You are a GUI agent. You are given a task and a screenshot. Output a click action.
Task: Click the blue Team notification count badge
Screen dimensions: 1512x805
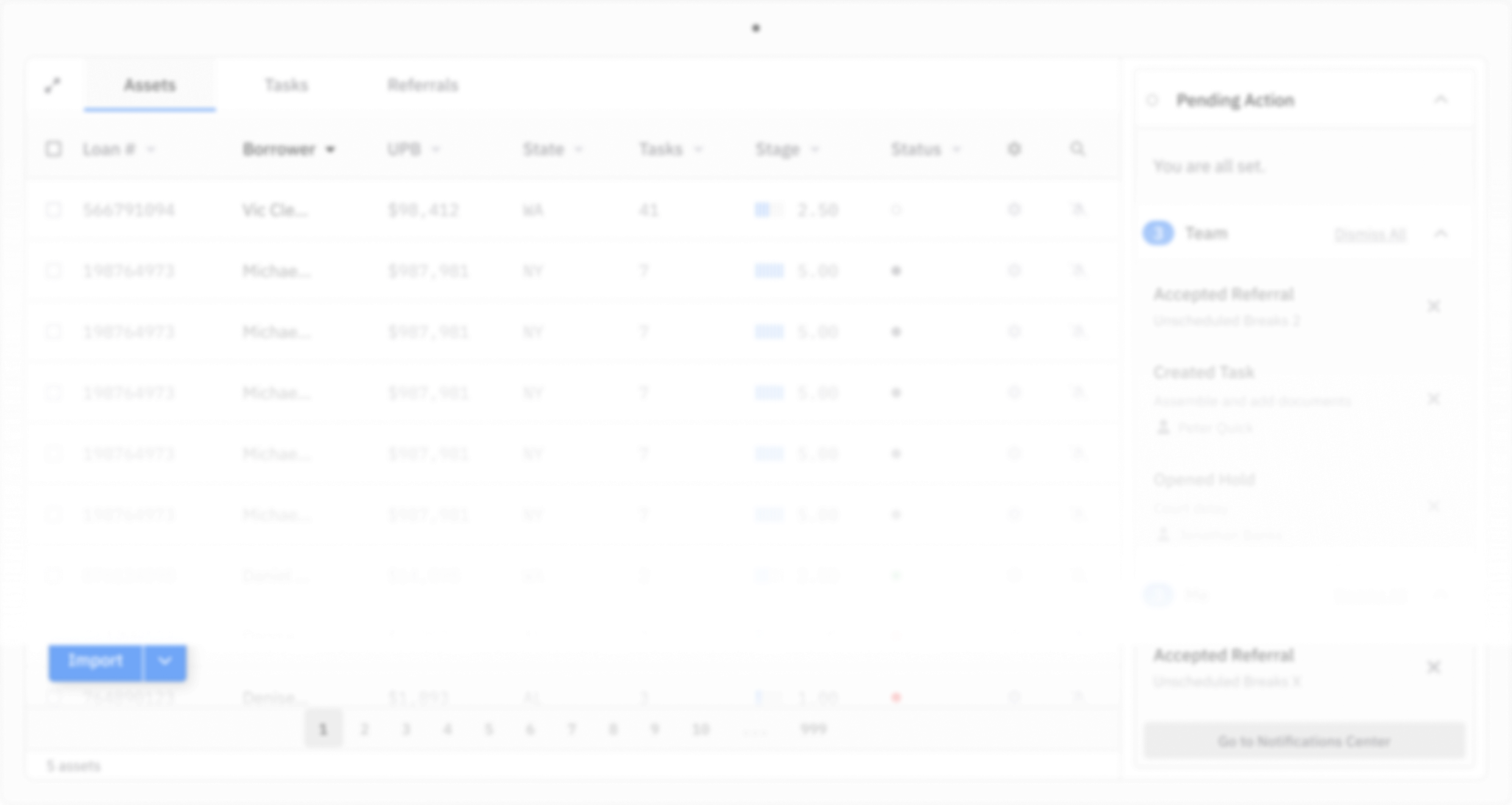[1158, 233]
